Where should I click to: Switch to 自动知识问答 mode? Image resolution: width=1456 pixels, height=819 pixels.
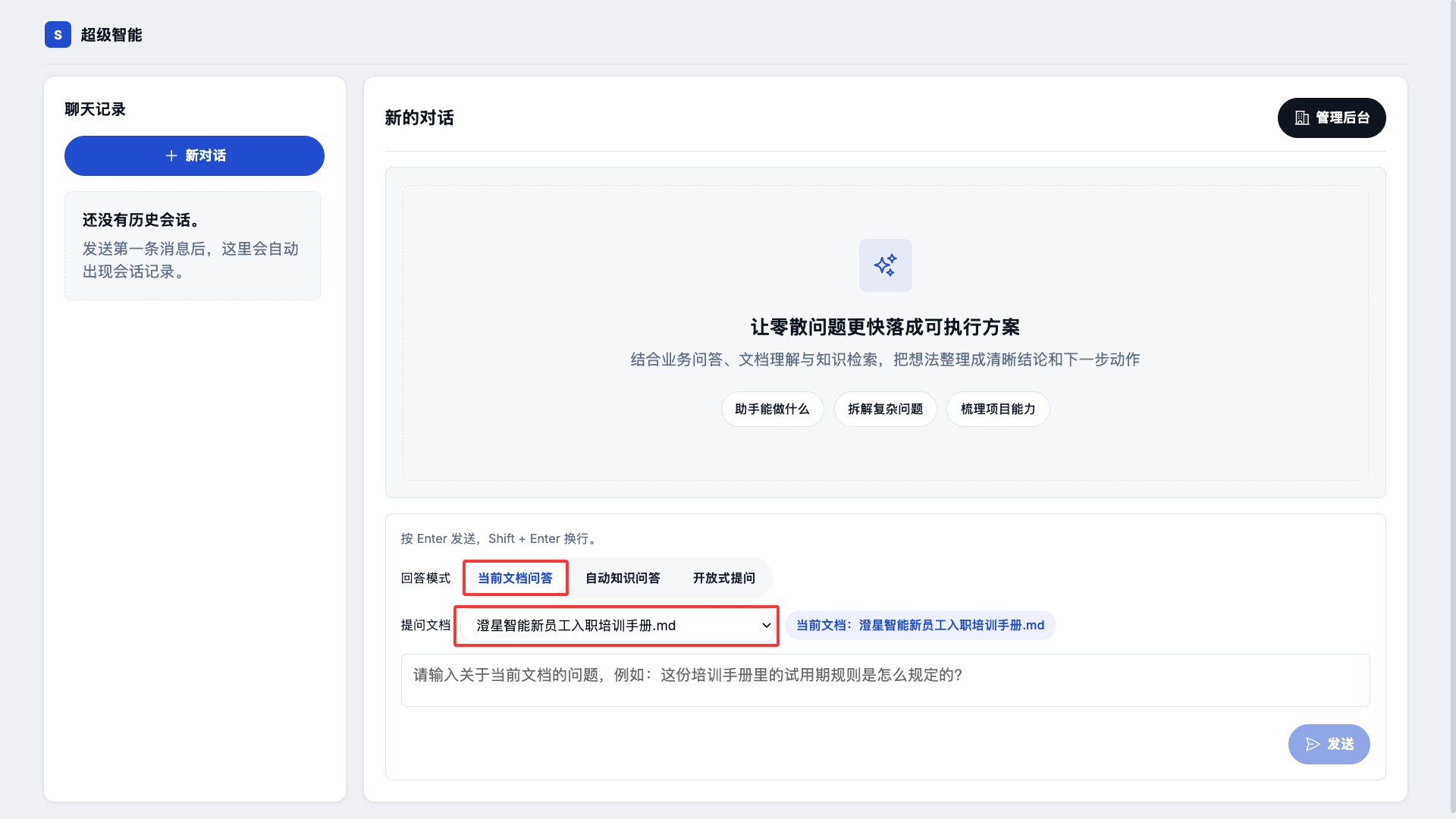tap(623, 578)
